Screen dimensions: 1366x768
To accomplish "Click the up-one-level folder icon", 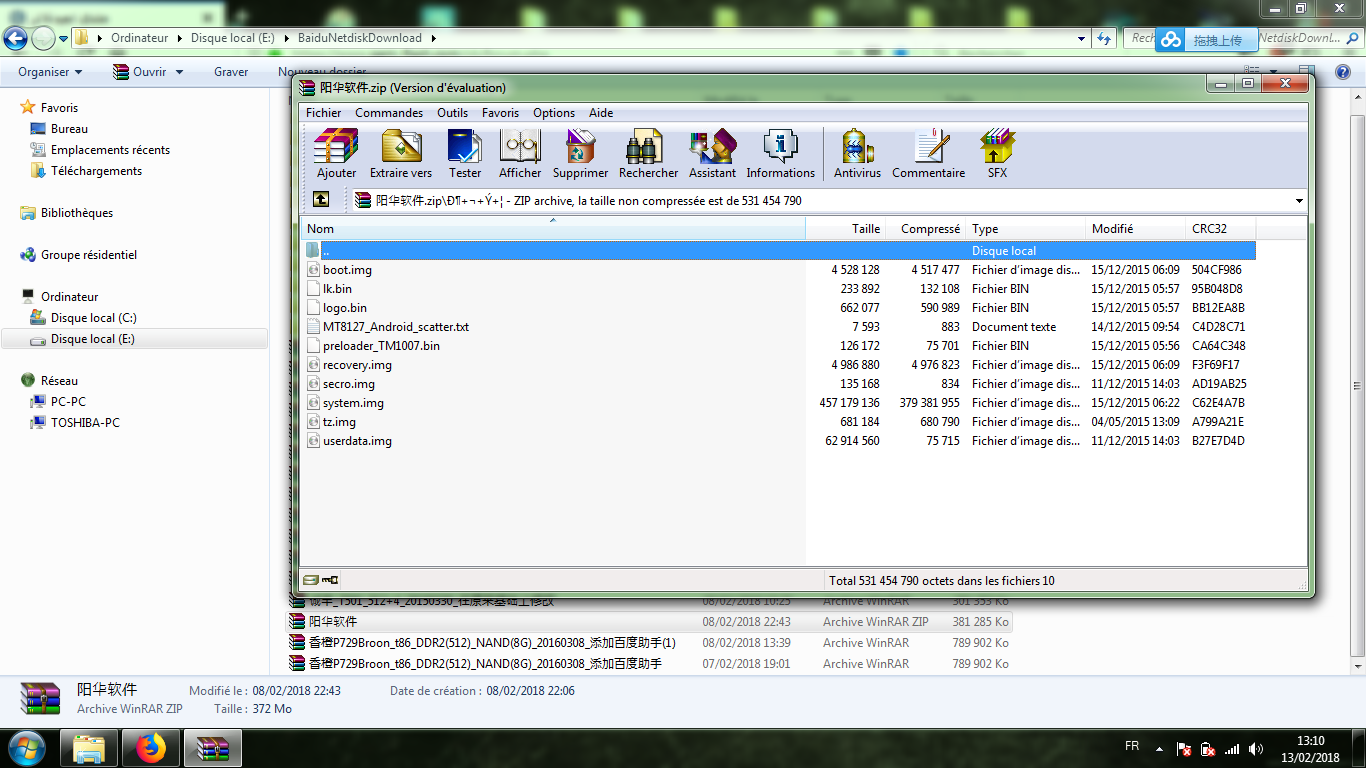I will coord(321,200).
